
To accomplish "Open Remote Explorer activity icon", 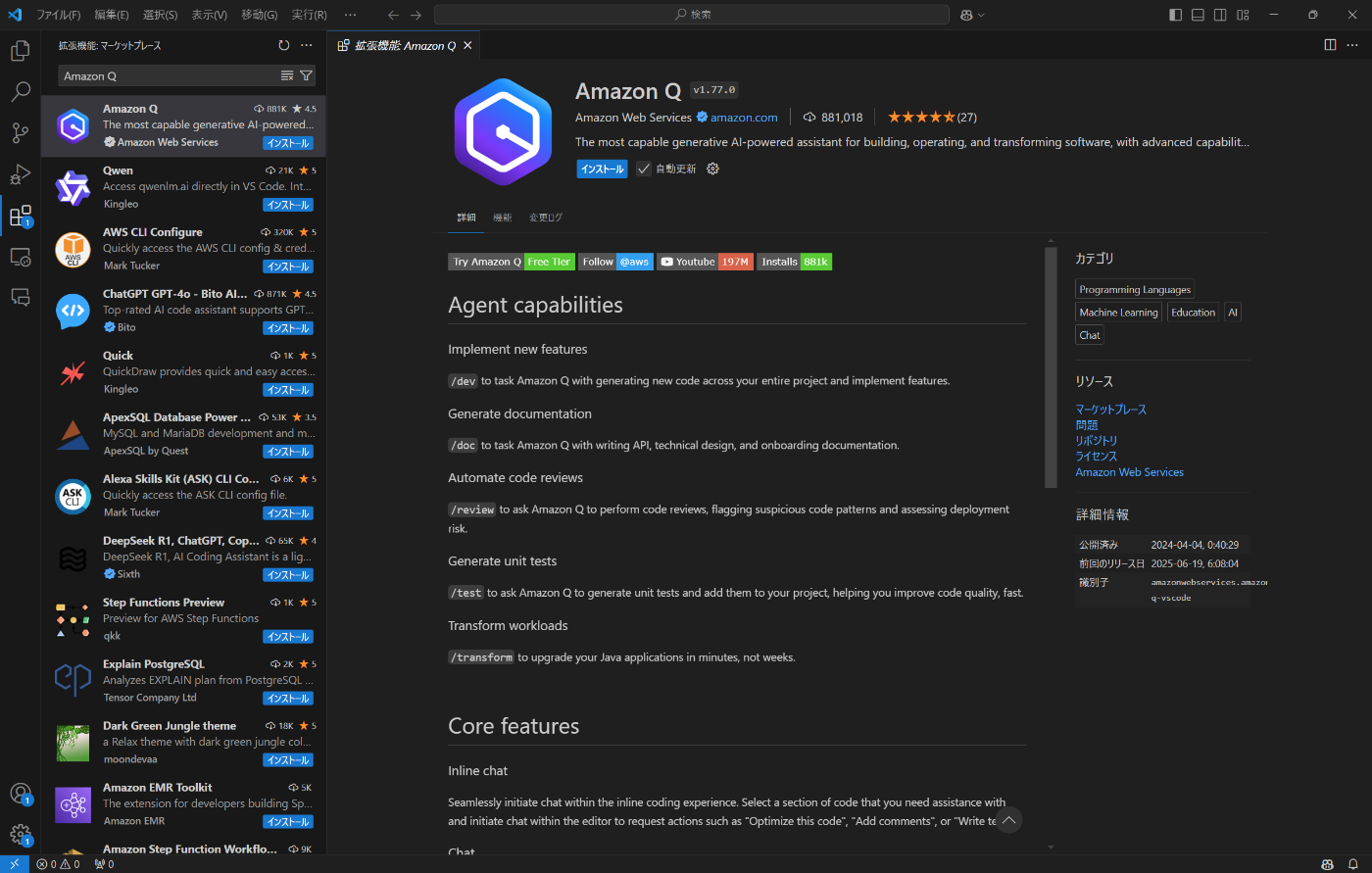I will (20, 257).
